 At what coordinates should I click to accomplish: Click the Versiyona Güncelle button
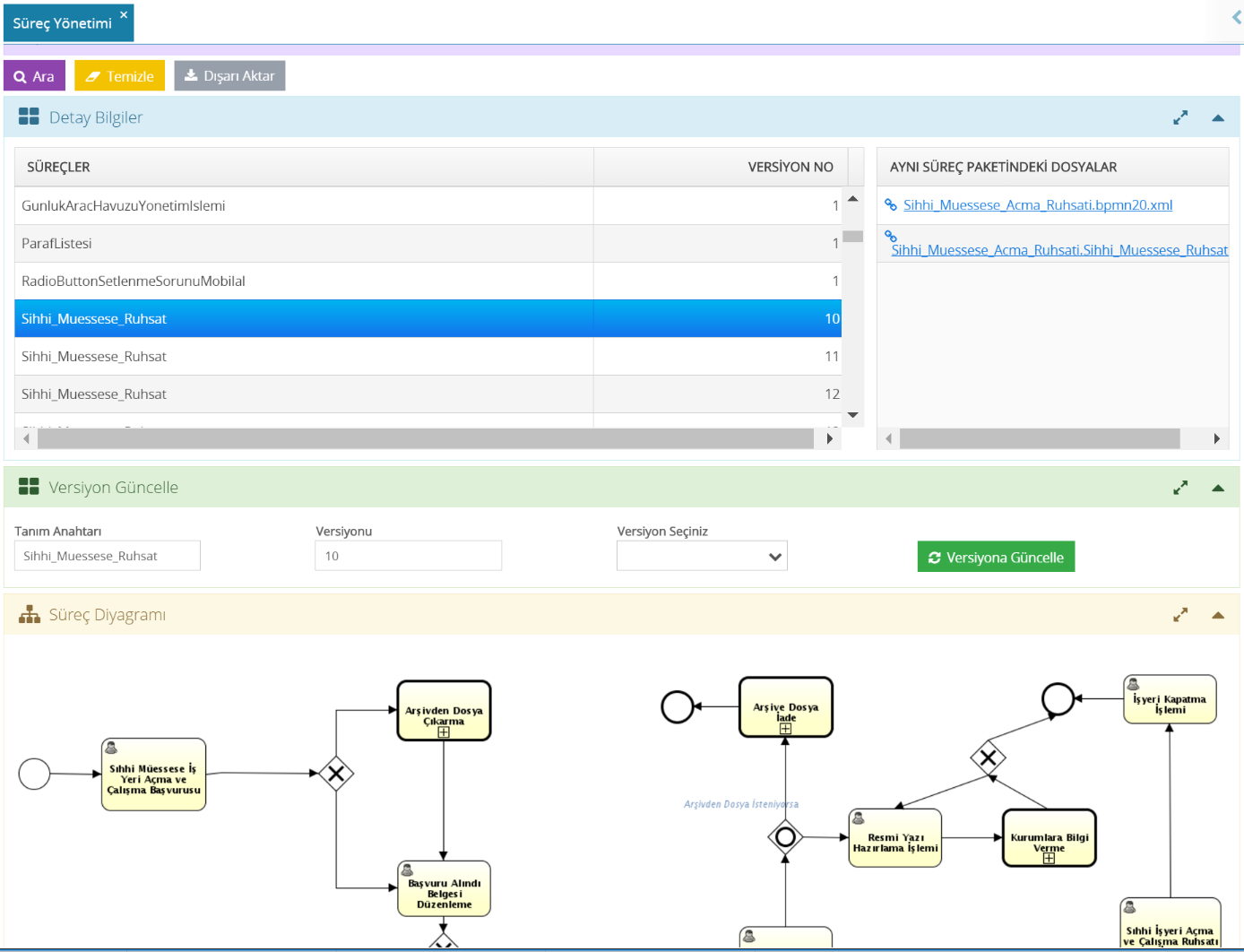coord(996,557)
